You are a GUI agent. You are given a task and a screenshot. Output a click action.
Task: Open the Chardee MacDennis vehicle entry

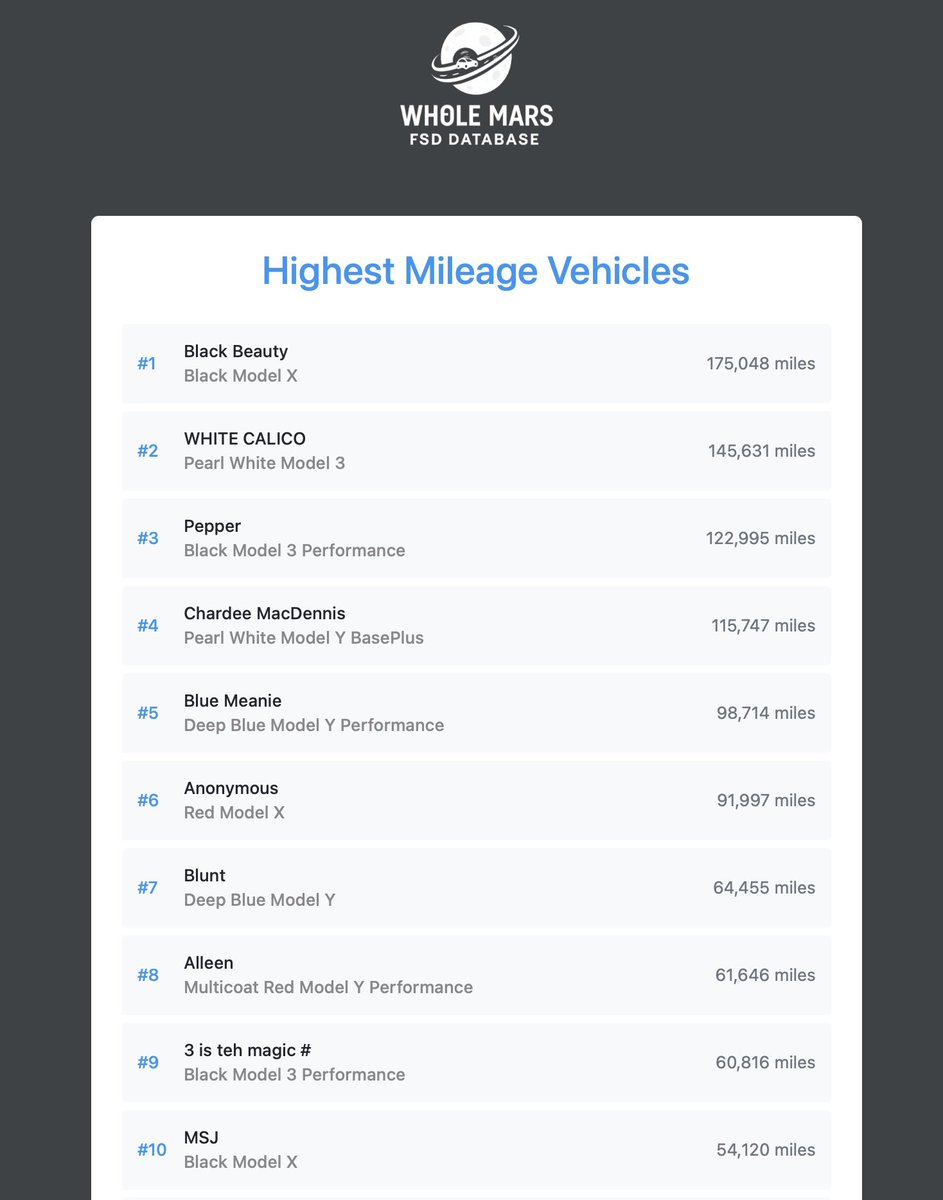coord(476,625)
